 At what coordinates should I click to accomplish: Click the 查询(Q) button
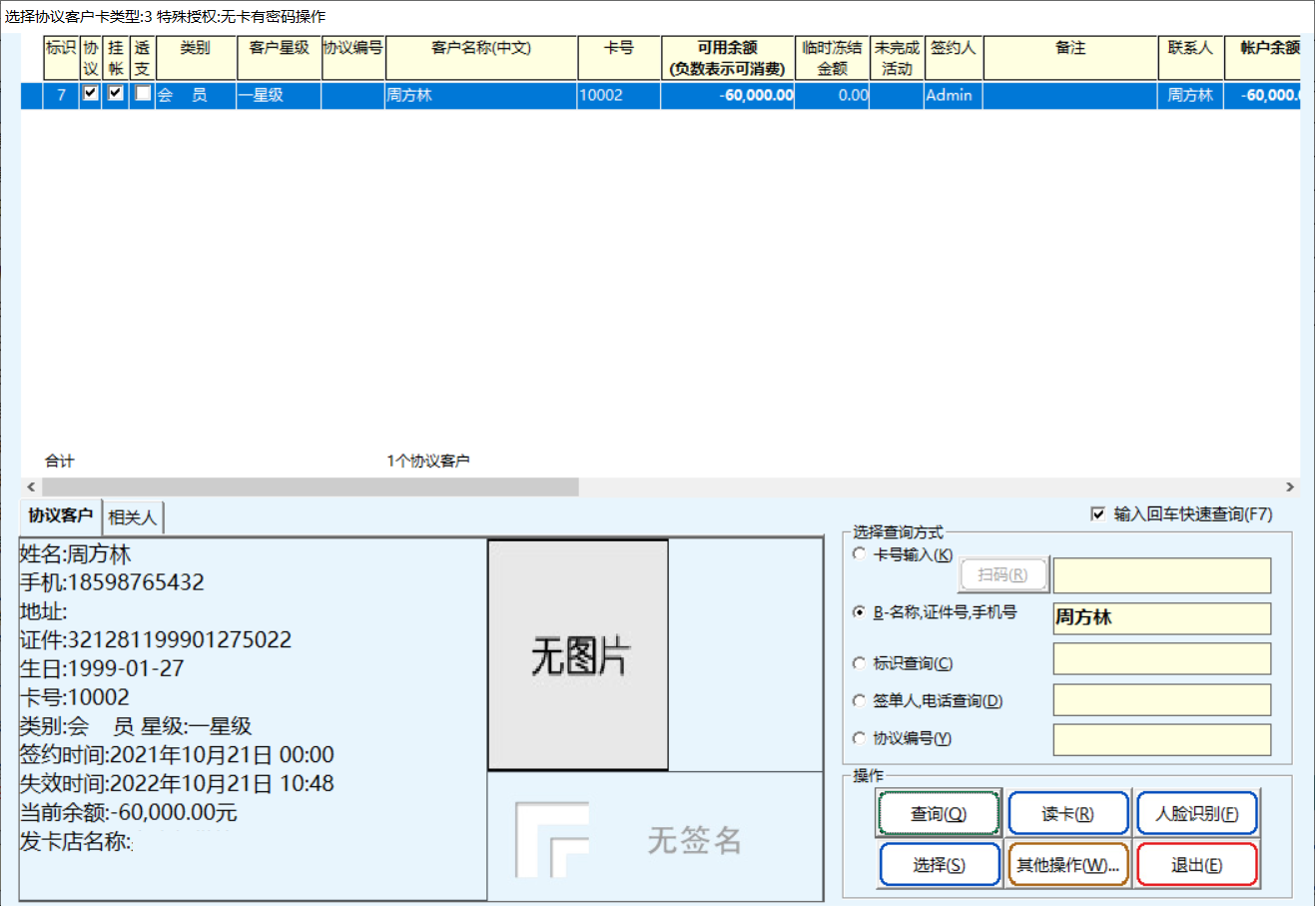[x=939, y=814]
